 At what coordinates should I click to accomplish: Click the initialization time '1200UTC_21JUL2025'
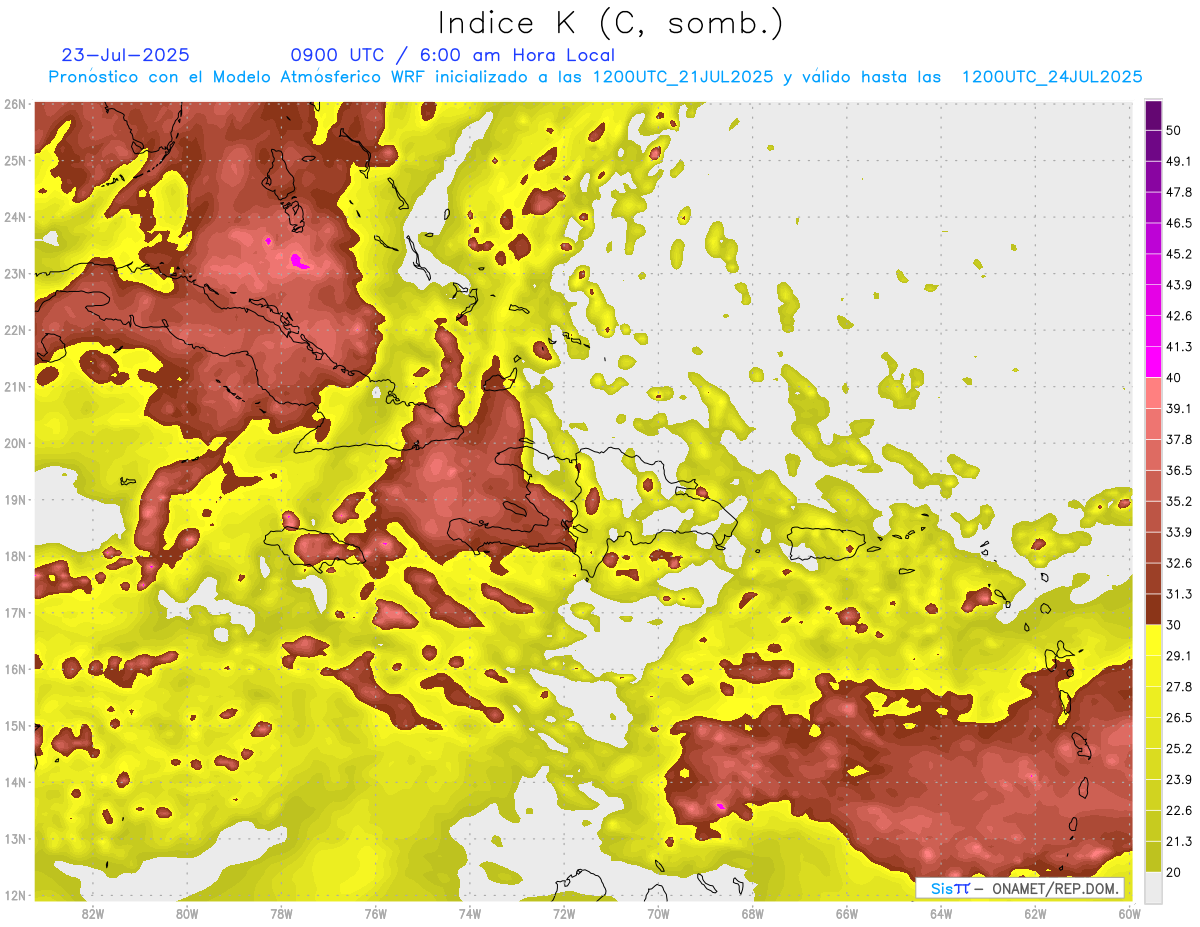tap(683, 76)
